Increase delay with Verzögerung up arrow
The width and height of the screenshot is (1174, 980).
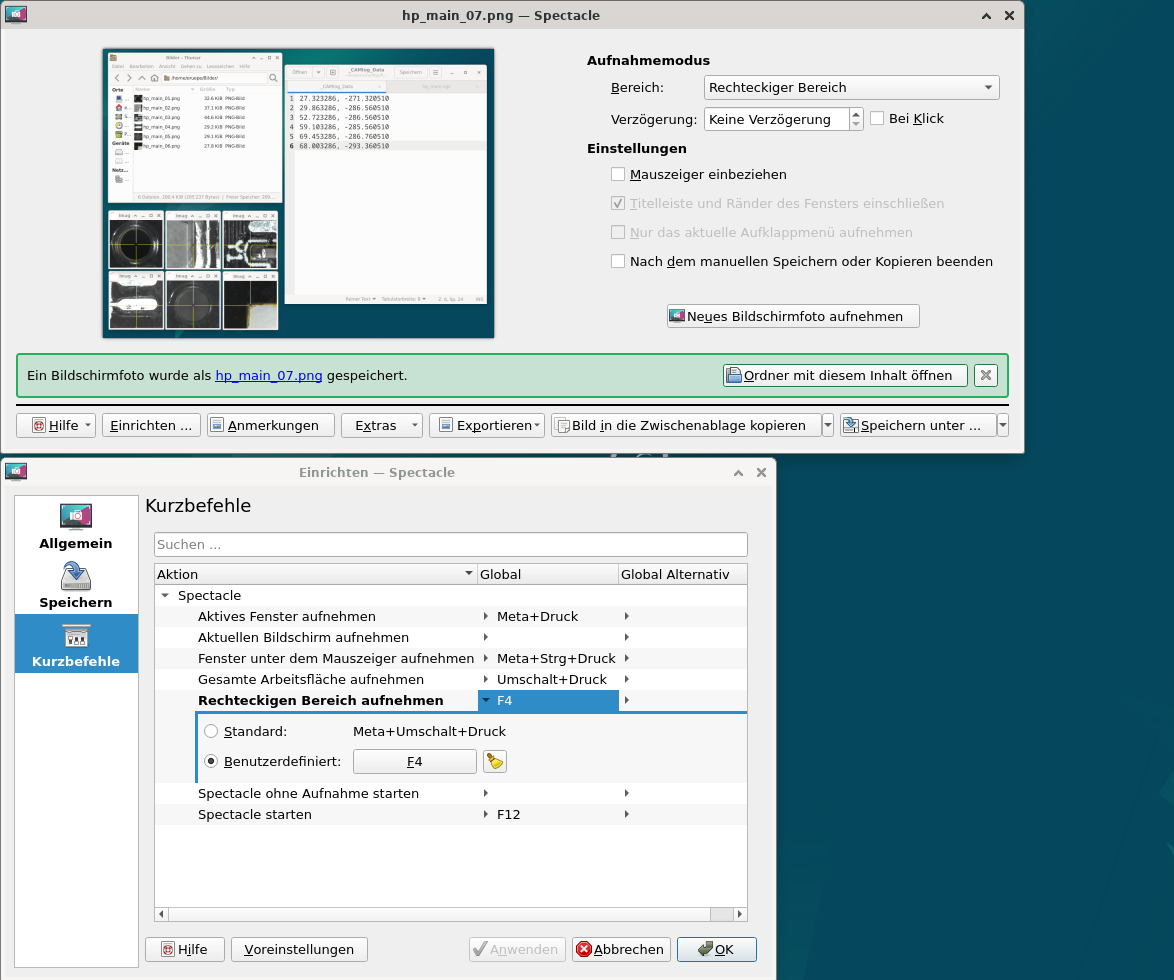coord(856,114)
